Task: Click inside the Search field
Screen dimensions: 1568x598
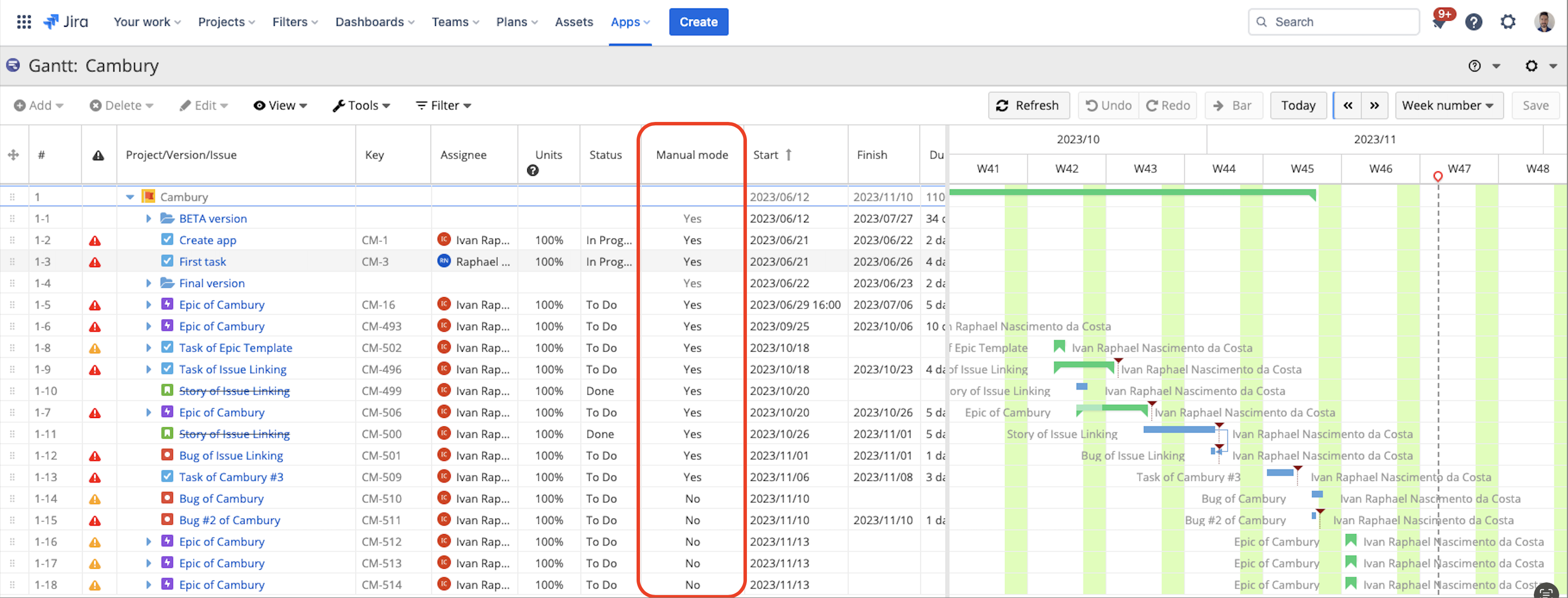Action: point(1333,21)
